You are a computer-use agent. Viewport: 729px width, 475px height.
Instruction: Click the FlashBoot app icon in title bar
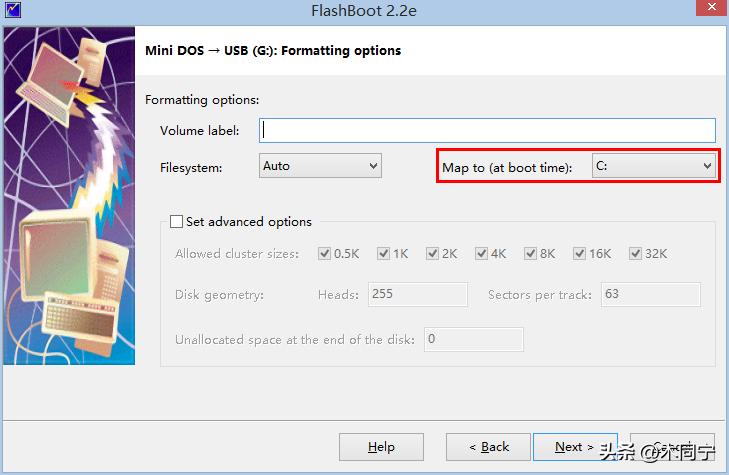coord(14,11)
